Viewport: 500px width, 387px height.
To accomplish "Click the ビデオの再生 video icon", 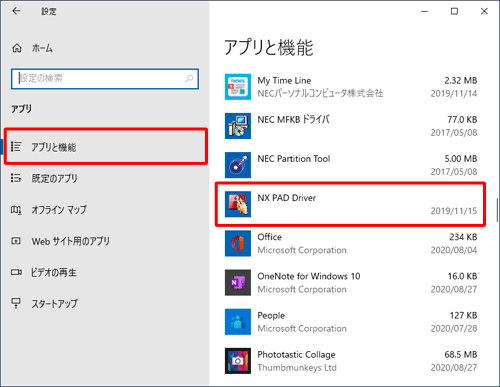I will pos(16,272).
